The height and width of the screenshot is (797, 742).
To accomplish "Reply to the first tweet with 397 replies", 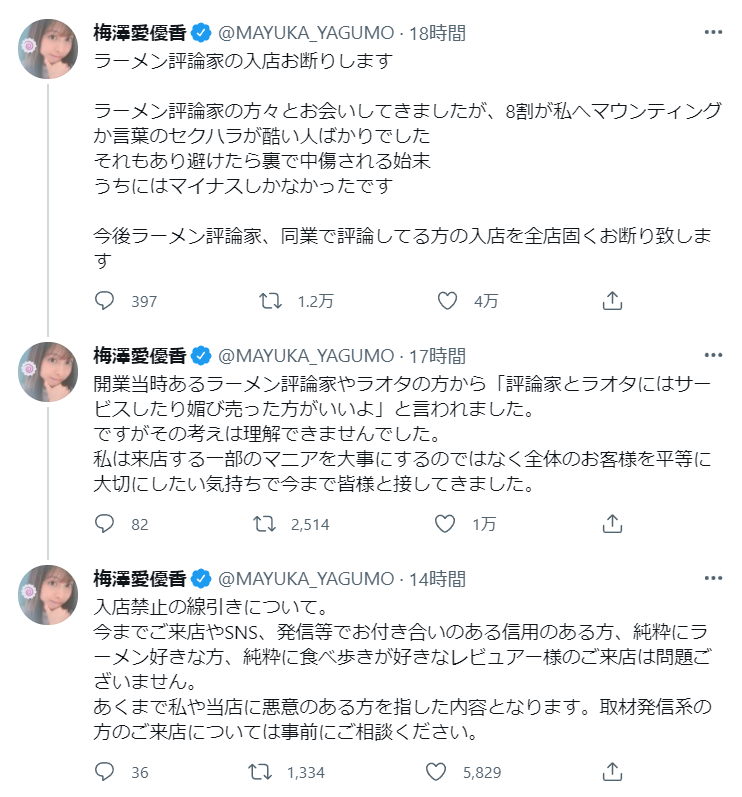I will point(106,301).
